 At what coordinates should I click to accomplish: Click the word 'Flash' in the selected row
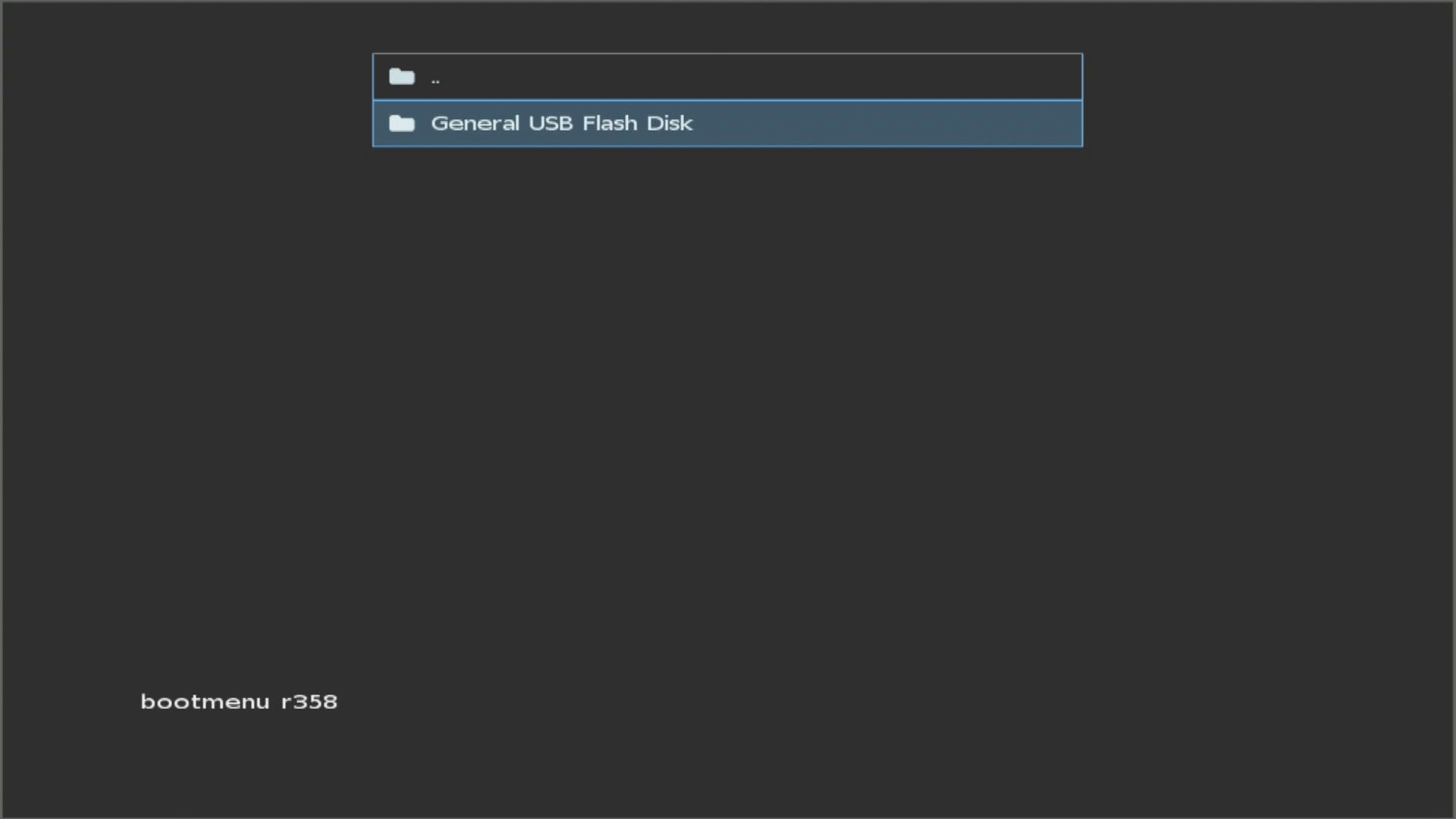pyautogui.click(x=610, y=123)
